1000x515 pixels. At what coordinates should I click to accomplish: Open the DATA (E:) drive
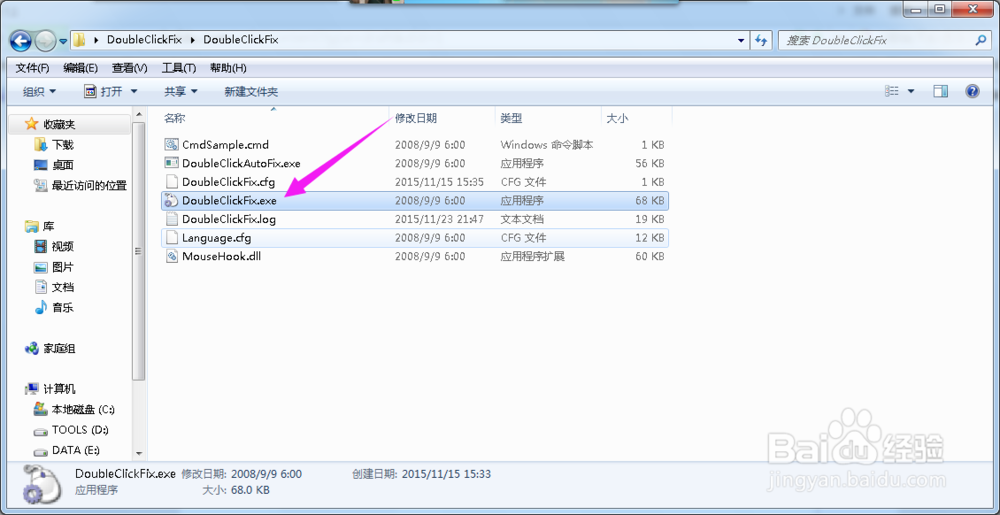pos(76,450)
